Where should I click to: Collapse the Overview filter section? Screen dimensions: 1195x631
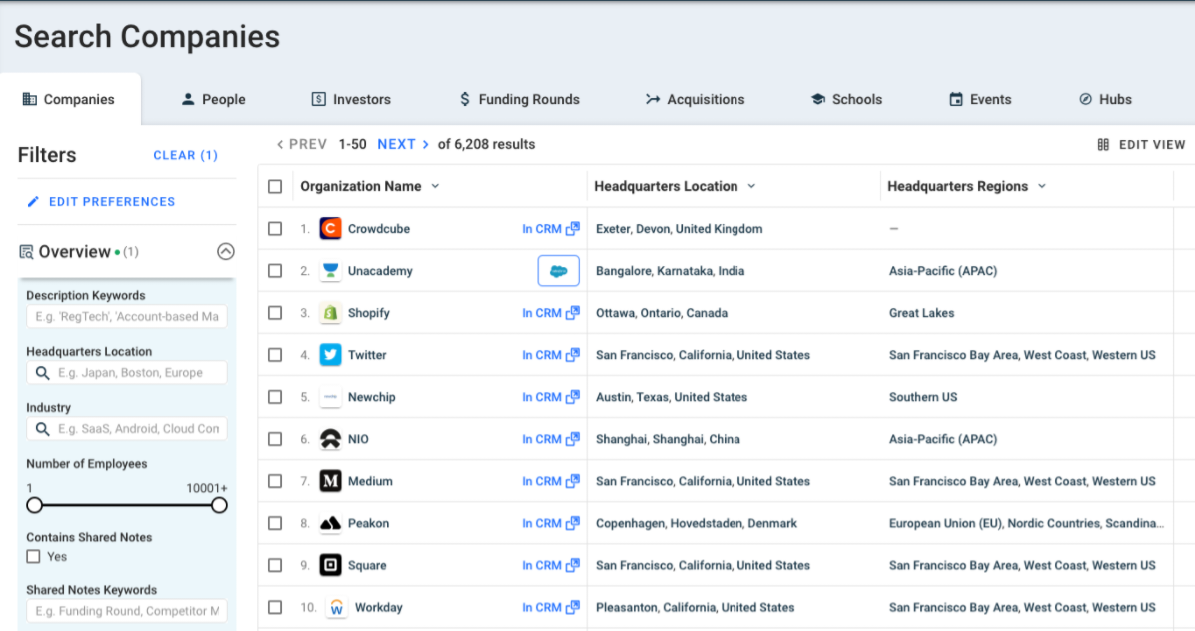click(x=226, y=251)
